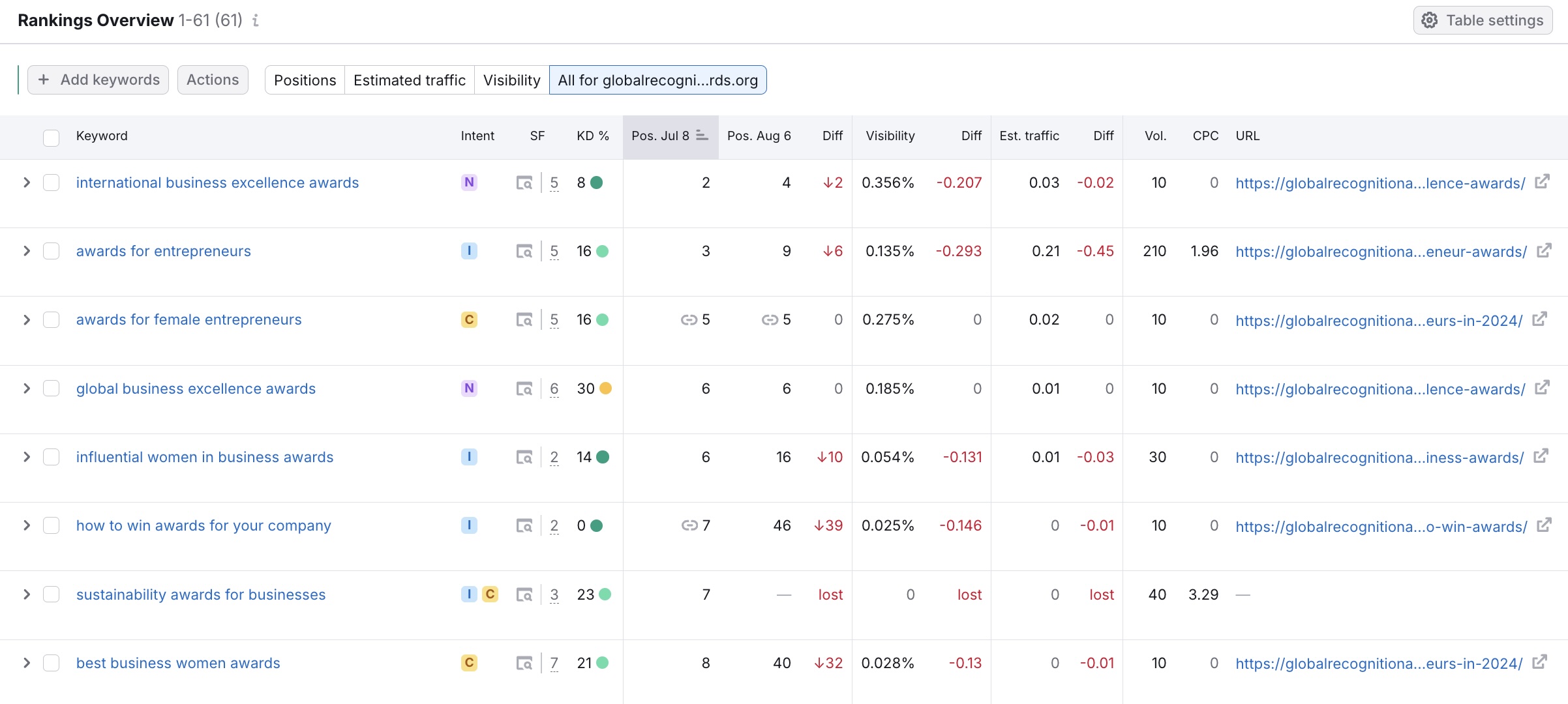
Task: Click the N intent badge for international business excellence awards
Action: click(x=469, y=183)
